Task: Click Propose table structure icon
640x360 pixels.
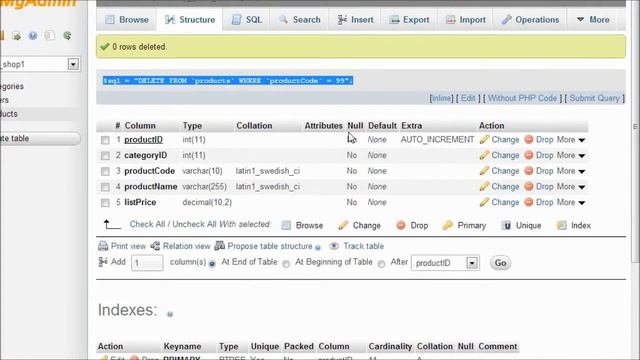Action: coord(220,246)
